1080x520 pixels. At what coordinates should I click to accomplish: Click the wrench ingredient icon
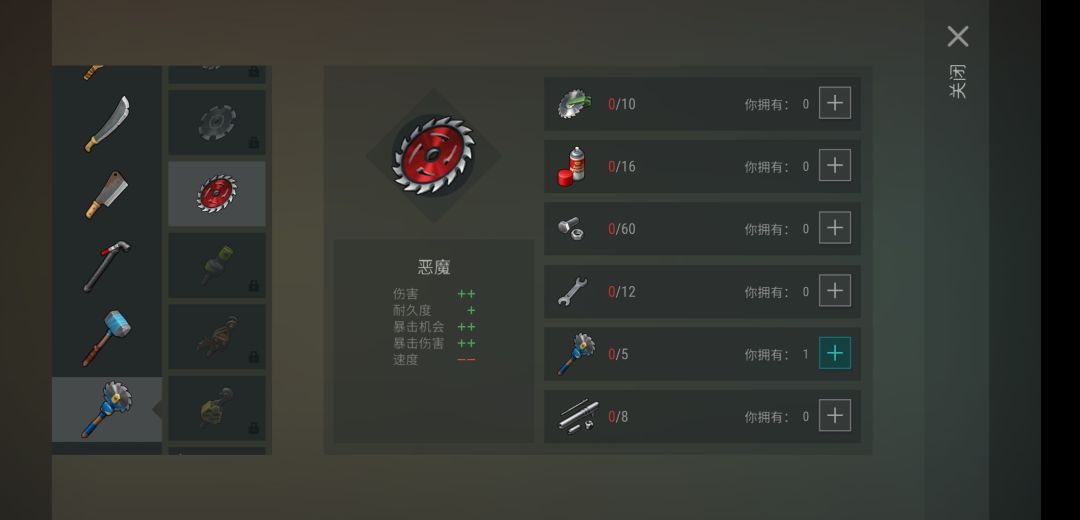(x=572, y=291)
